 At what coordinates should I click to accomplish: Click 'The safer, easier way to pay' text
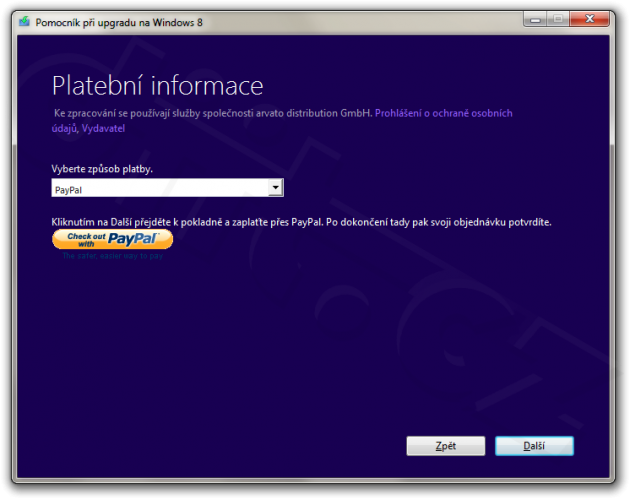click(x=112, y=256)
